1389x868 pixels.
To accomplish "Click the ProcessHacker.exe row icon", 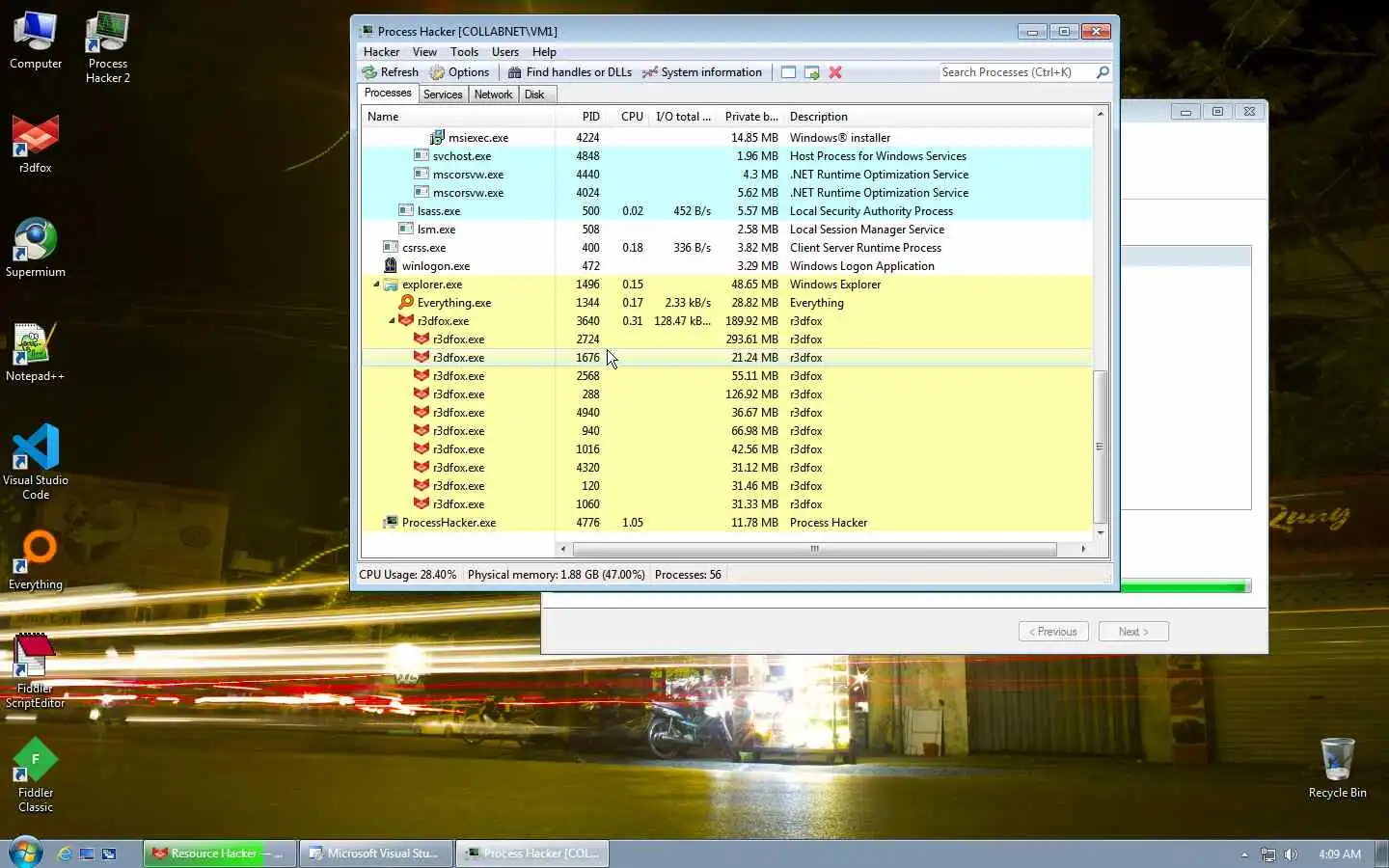I will (x=391, y=523).
